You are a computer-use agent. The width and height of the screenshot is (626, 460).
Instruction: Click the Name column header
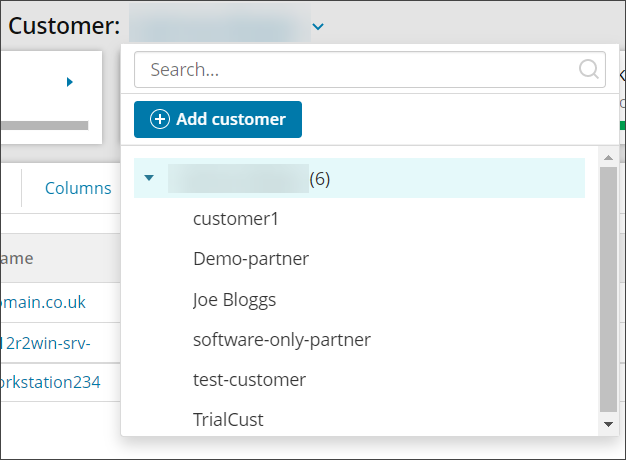pos(17,258)
